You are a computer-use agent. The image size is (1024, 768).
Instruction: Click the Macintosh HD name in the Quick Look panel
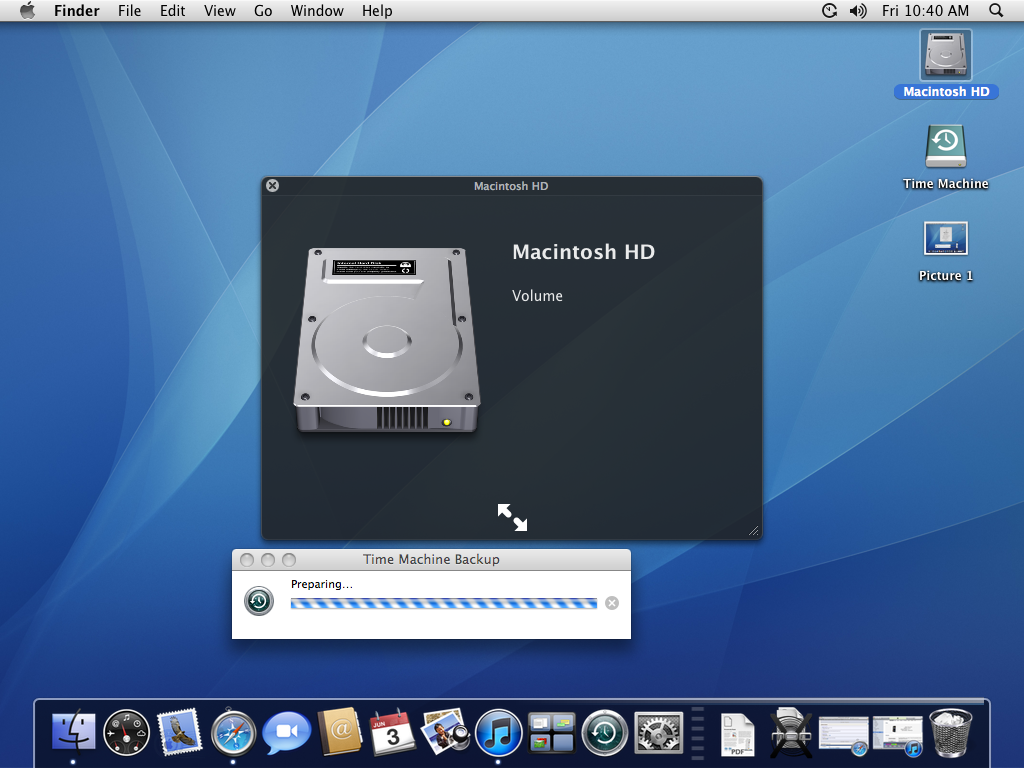click(x=583, y=252)
